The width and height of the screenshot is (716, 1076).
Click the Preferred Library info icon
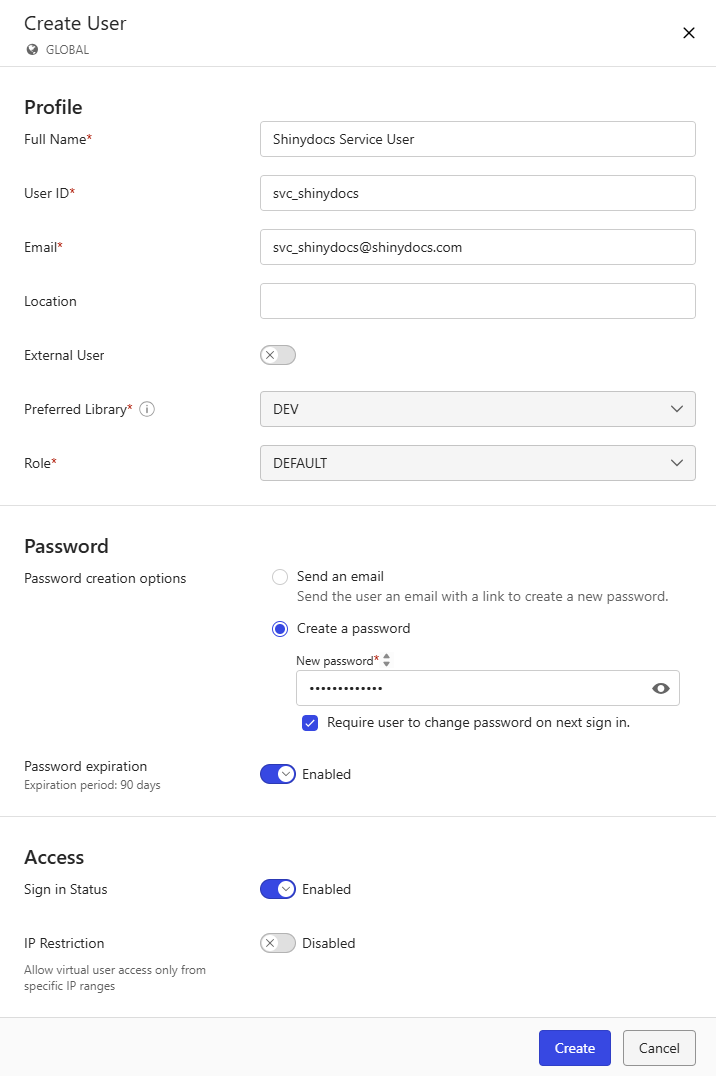point(147,409)
